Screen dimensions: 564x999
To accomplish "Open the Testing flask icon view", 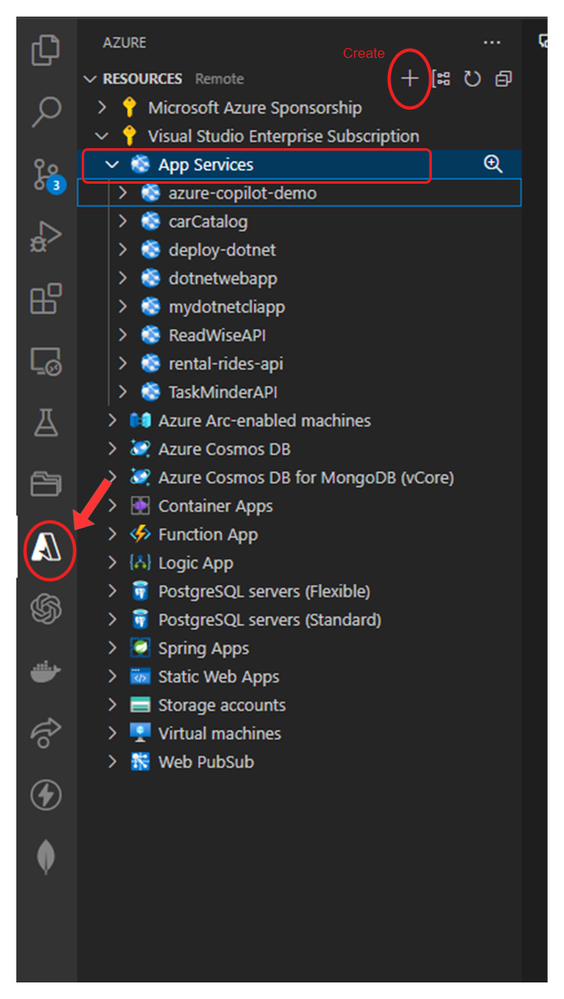I will click(46, 422).
